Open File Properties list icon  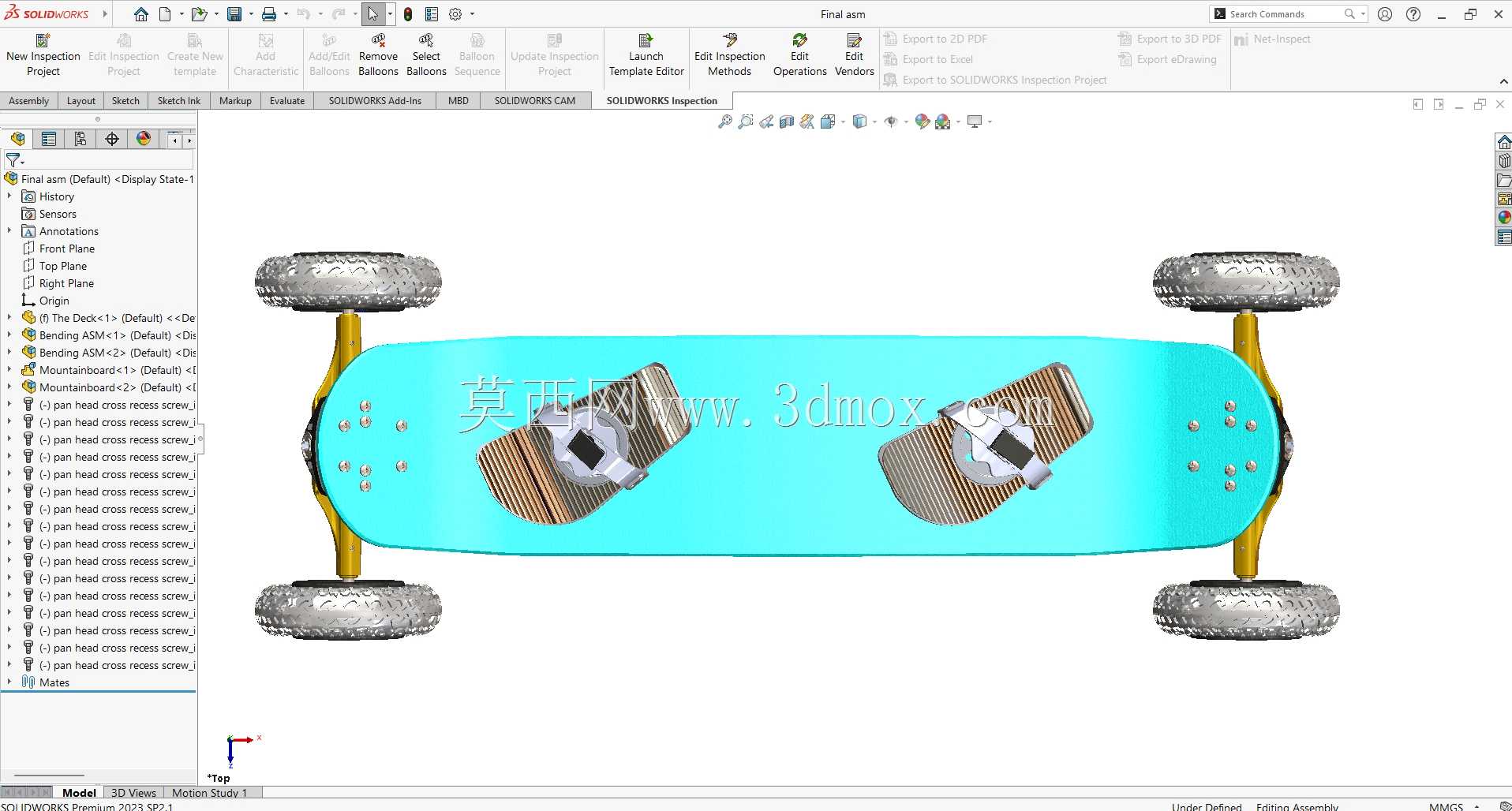coord(432,14)
